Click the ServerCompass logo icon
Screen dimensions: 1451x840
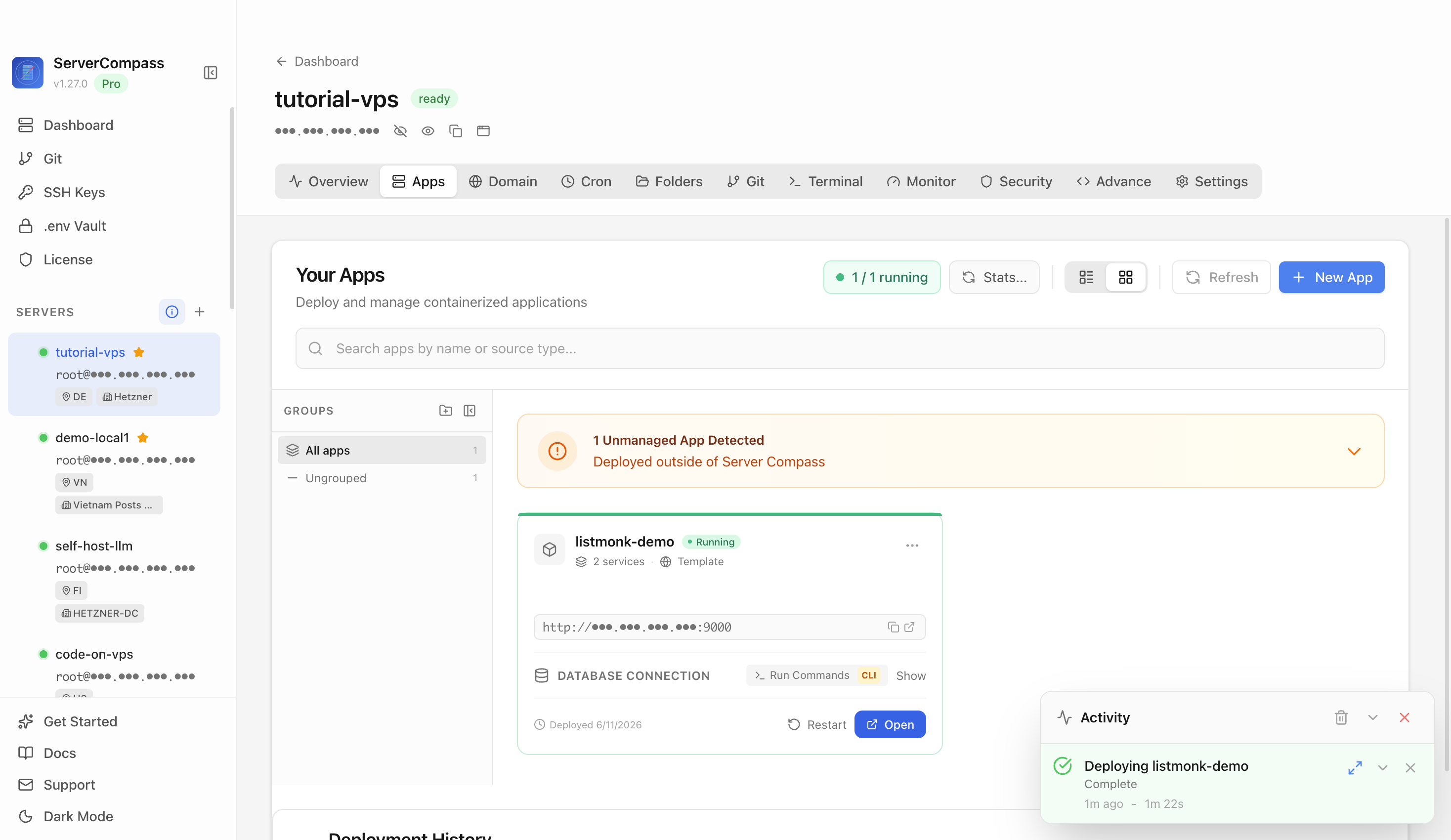(x=28, y=73)
